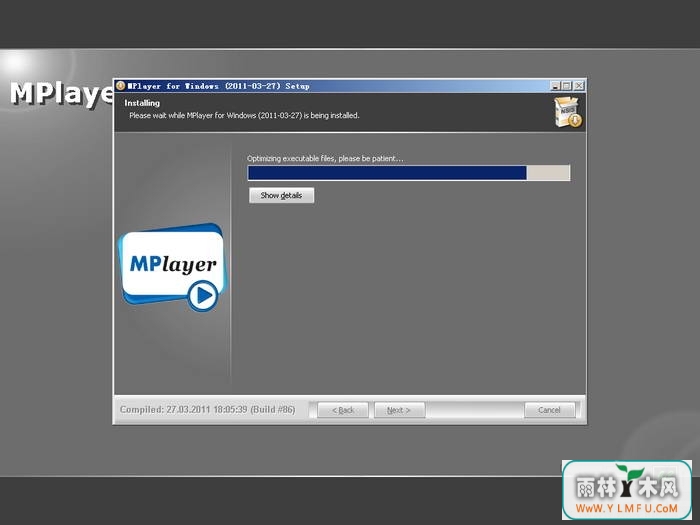Click the Show details button
Viewport: 700px width, 525px height.
tap(281, 195)
